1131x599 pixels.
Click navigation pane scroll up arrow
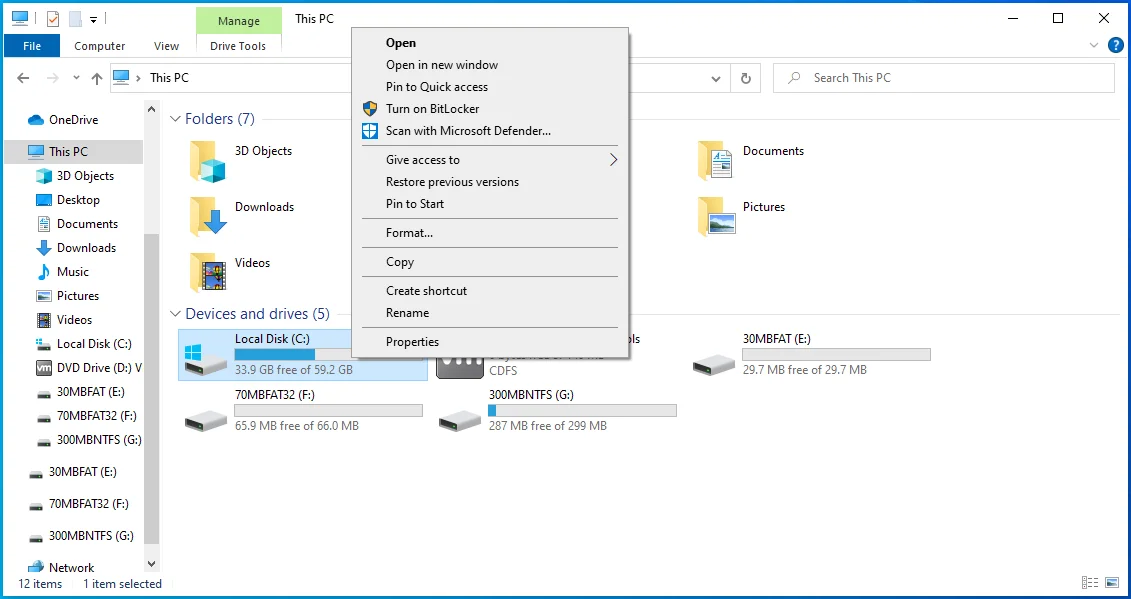pos(151,110)
